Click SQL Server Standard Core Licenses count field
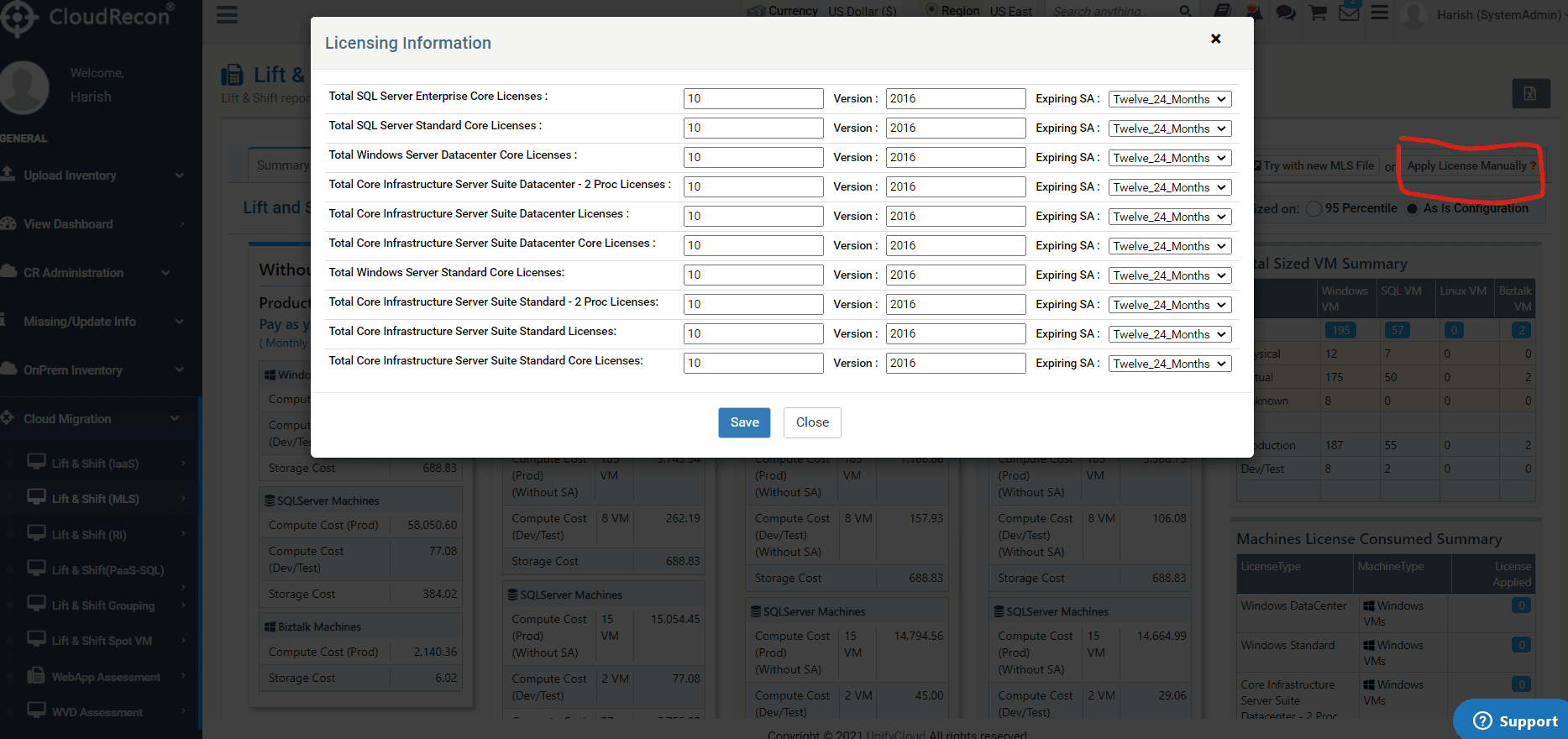Image resolution: width=1568 pixels, height=739 pixels. 753,128
